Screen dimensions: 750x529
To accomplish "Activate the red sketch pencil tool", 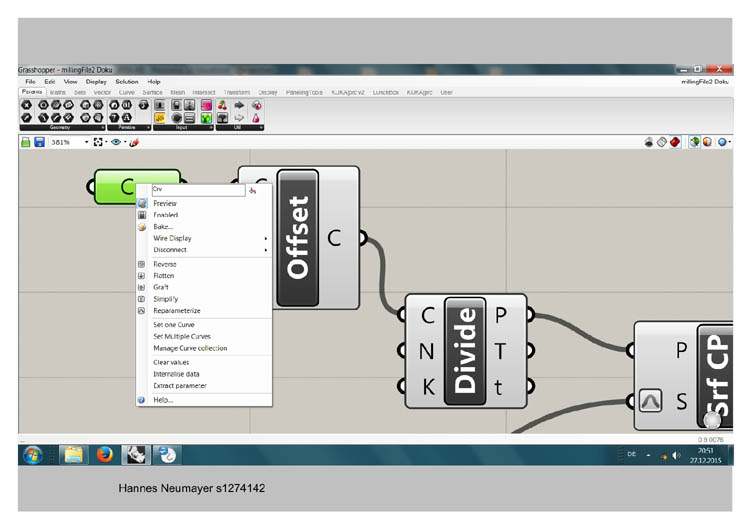I will point(134,142).
